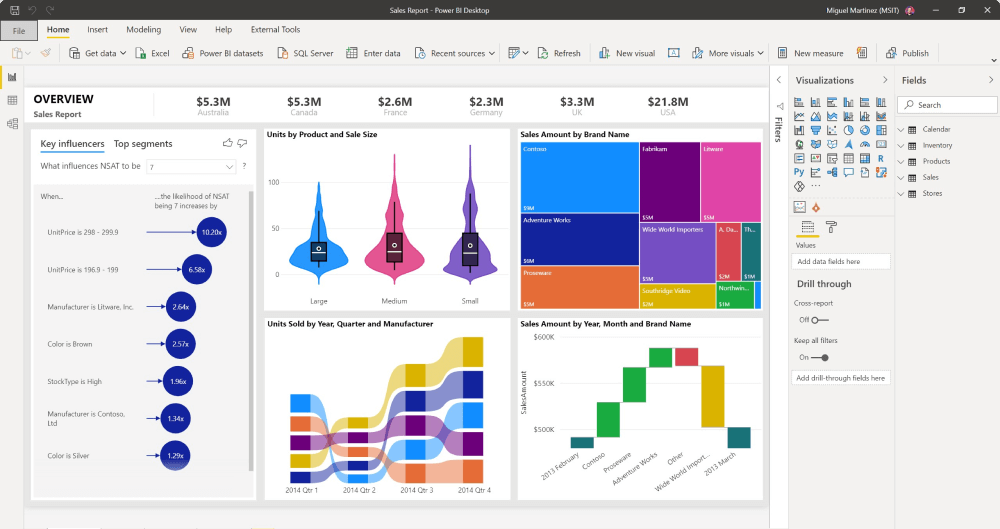This screenshot has height=529, width=1000.
Task: Expand the Products table in Fields
Action: pos(901,161)
